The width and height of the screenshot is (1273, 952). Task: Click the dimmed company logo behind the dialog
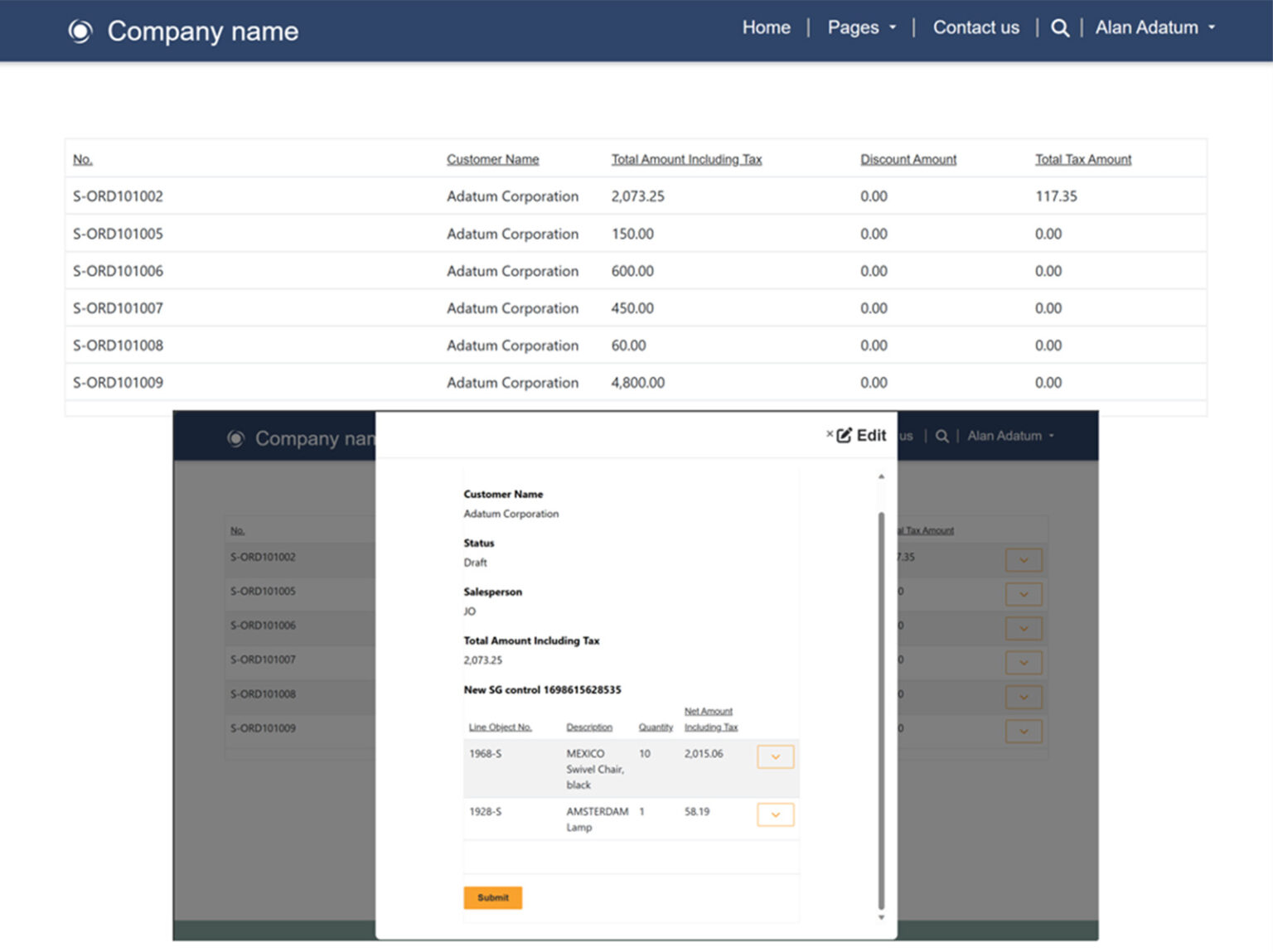tap(236, 438)
